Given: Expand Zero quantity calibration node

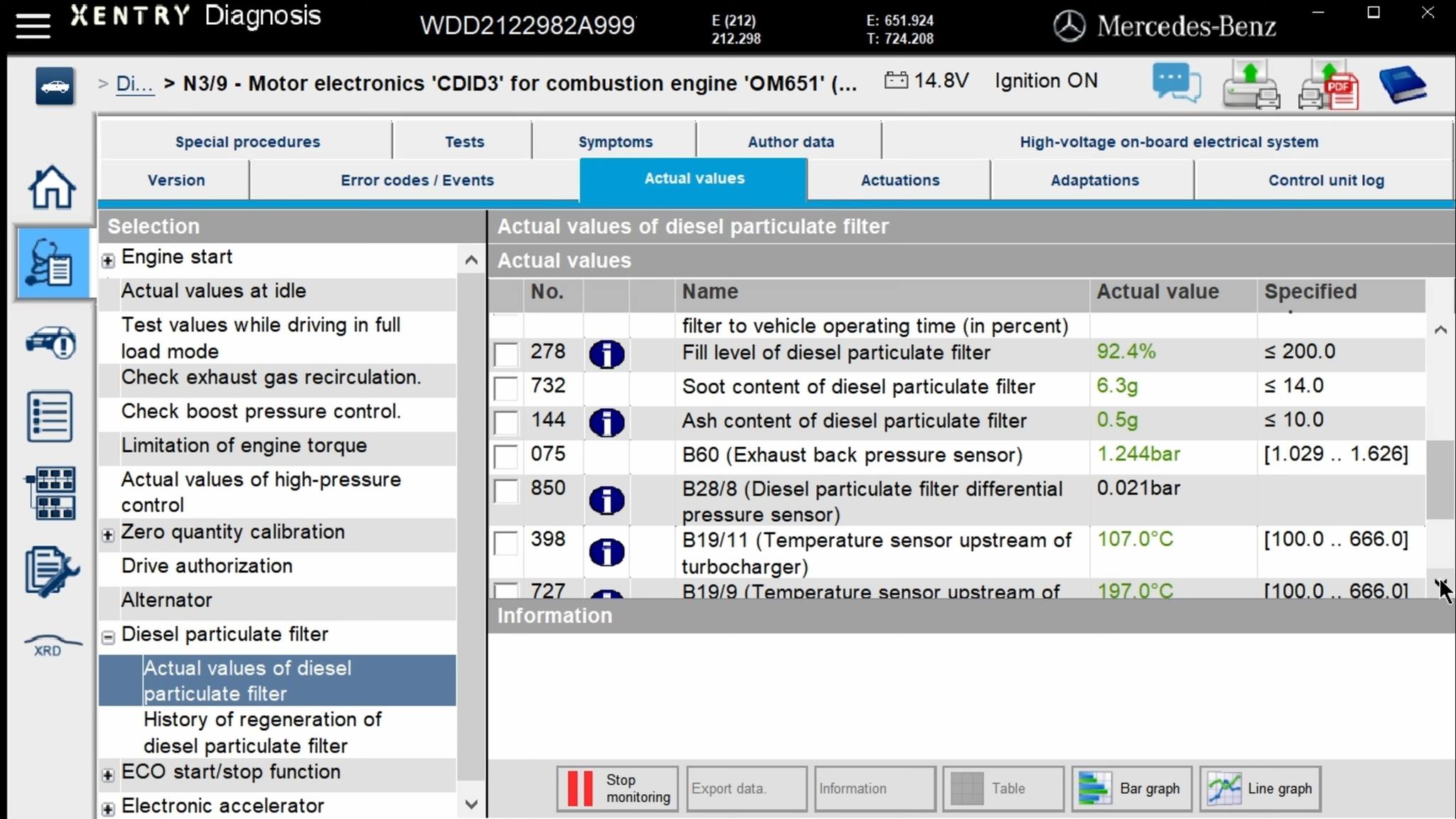Looking at the screenshot, I should (x=108, y=535).
